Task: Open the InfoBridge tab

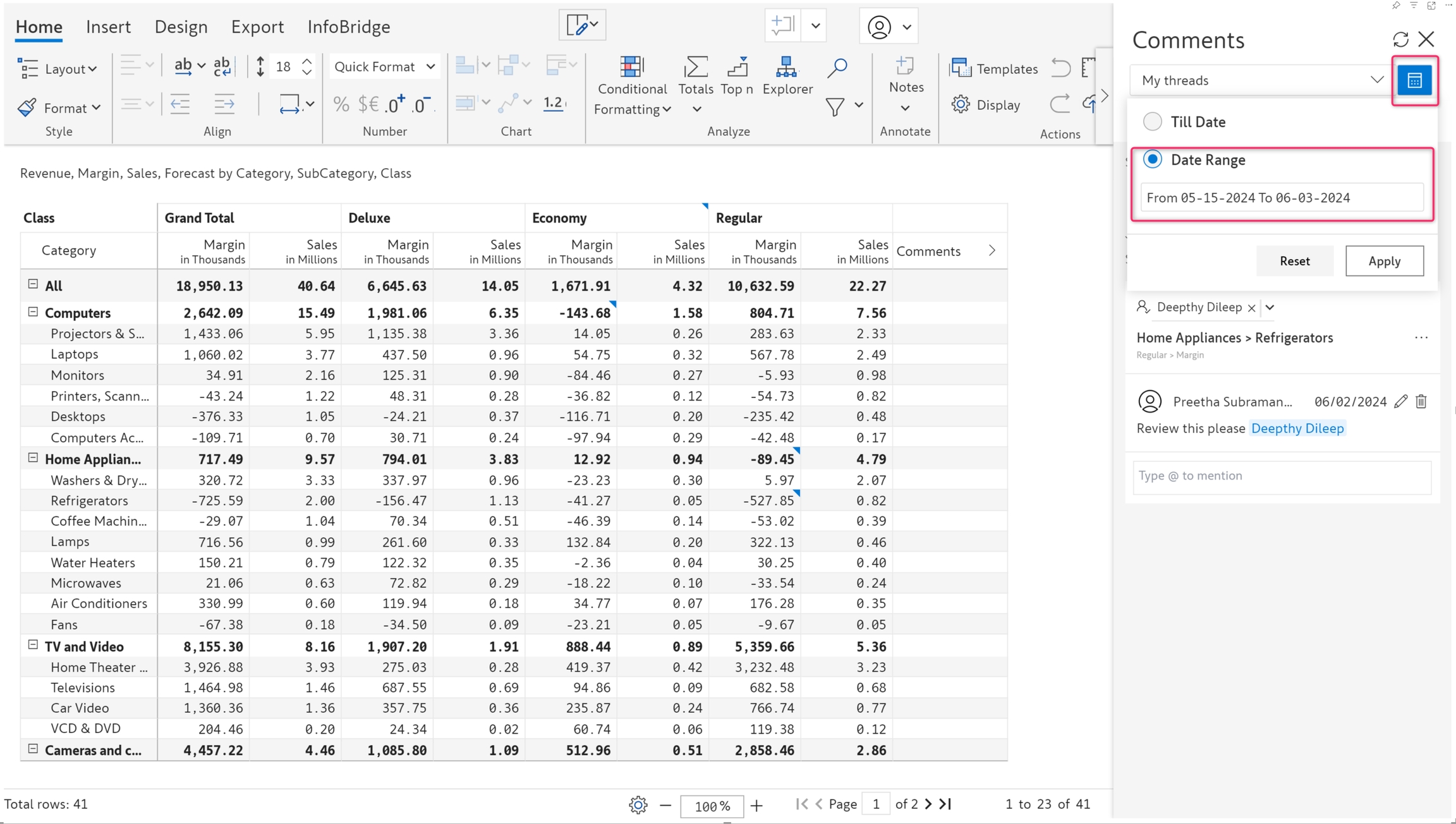Action: (348, 27)
